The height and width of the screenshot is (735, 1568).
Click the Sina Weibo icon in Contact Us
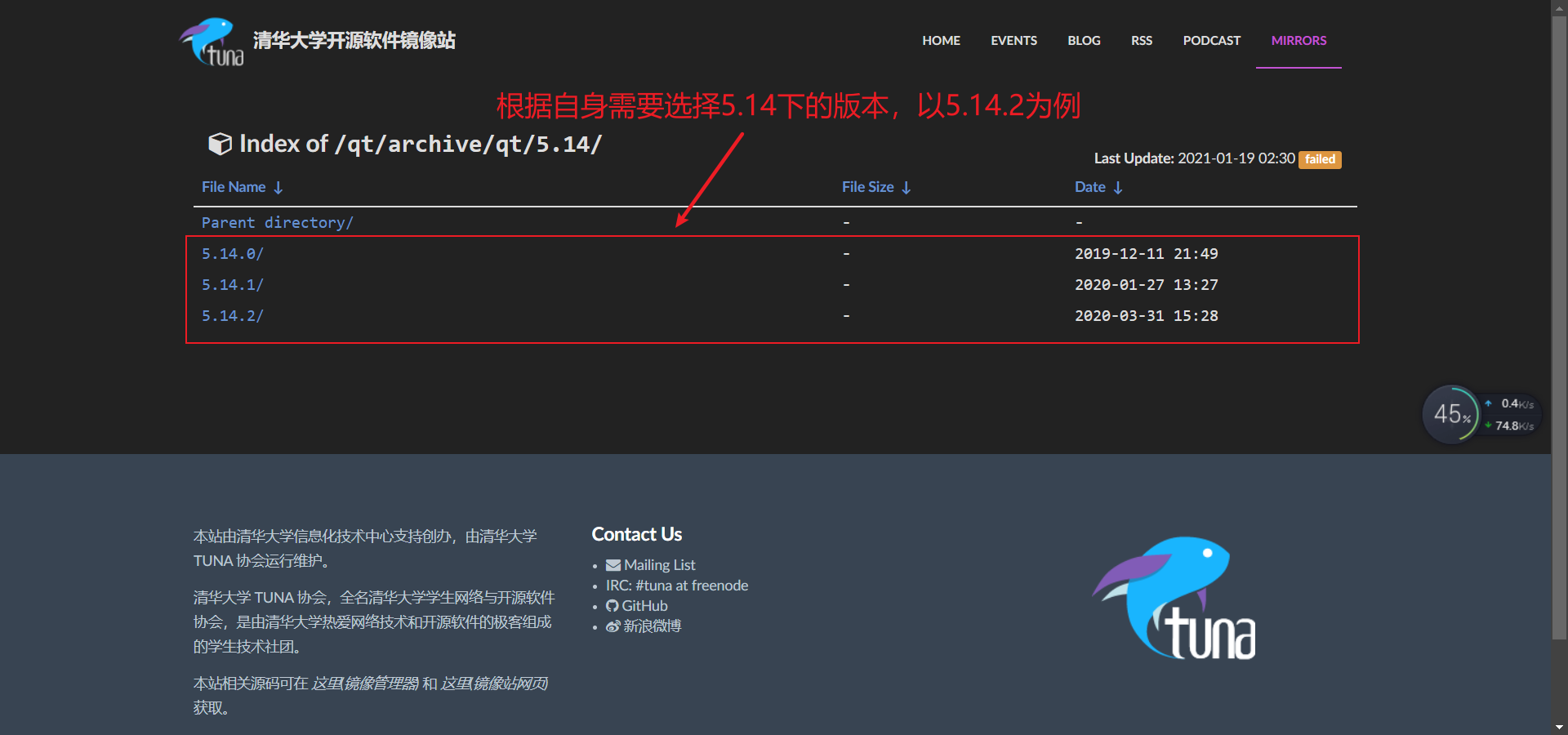pos(612,626)
